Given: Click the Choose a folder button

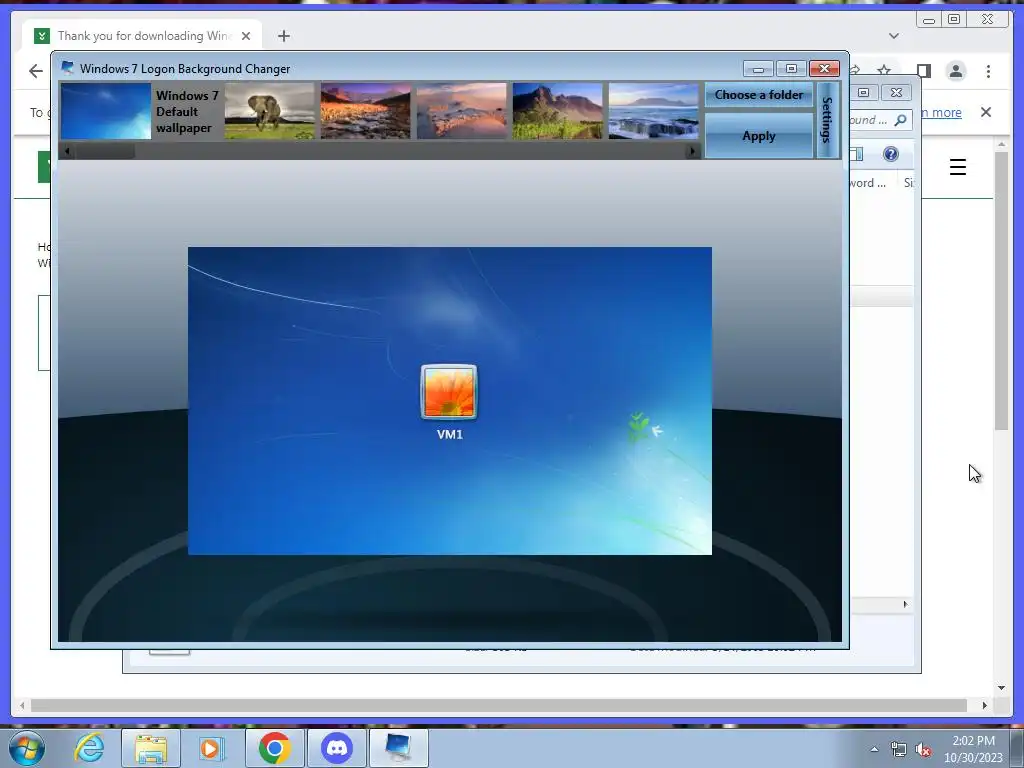Looking at the screenshot, I should 759,95.
